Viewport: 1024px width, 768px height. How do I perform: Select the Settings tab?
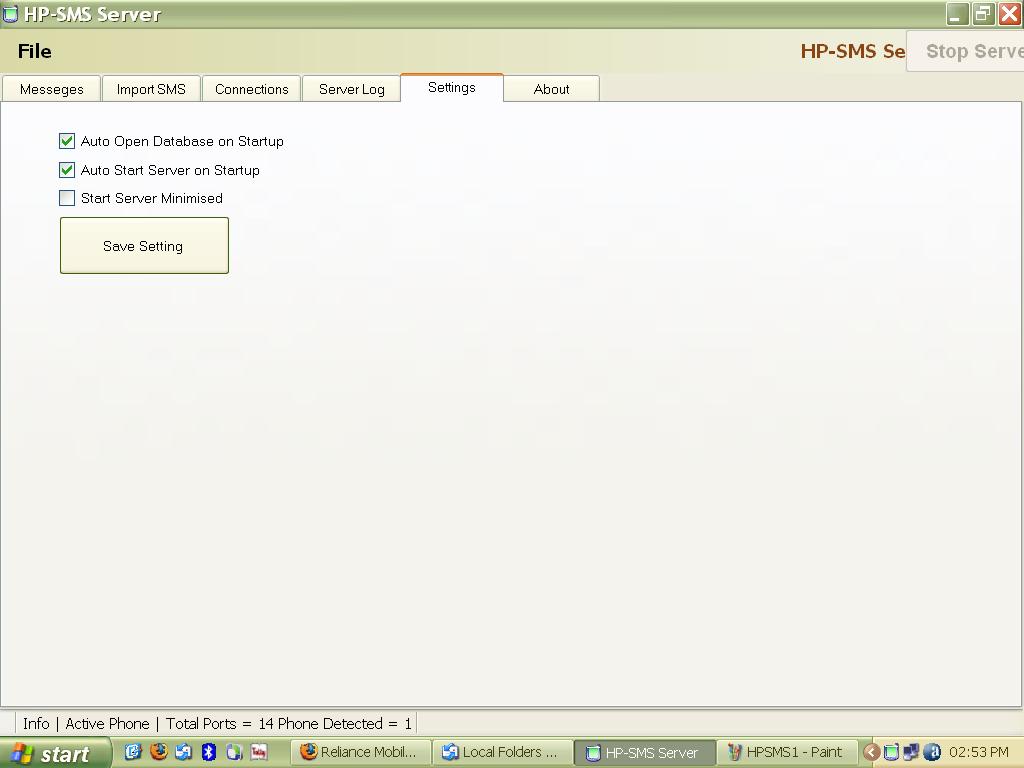coord(452,88)
